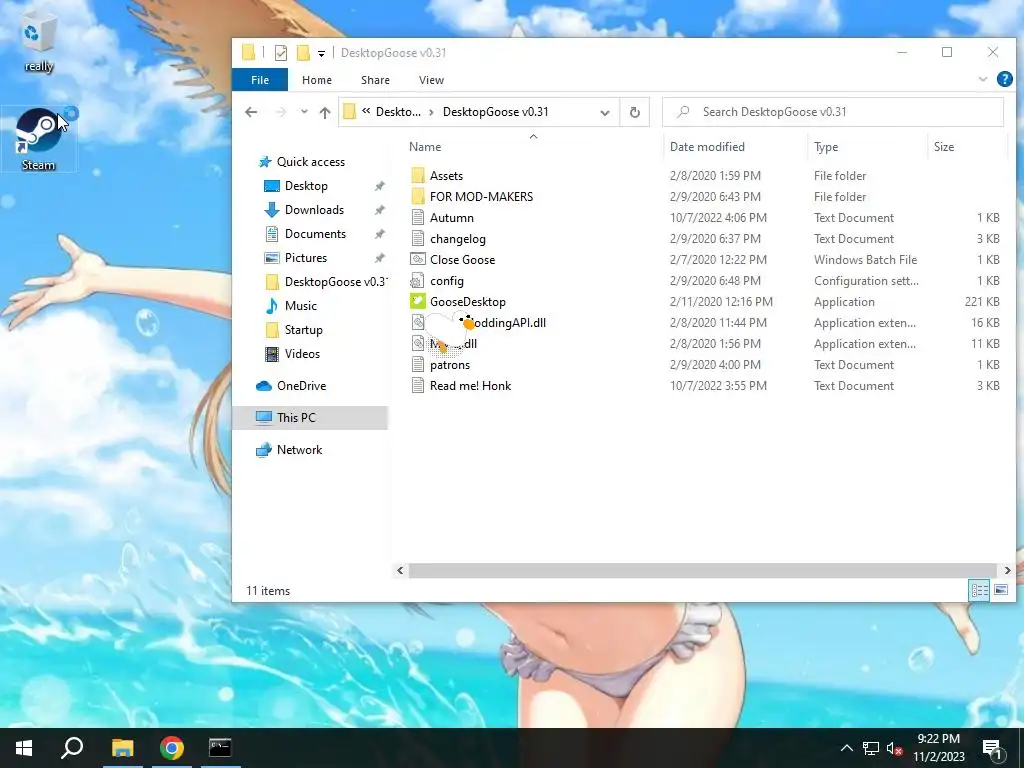Open Downloads in the navigation pane
1024x768 pixels.
(314, 210)
